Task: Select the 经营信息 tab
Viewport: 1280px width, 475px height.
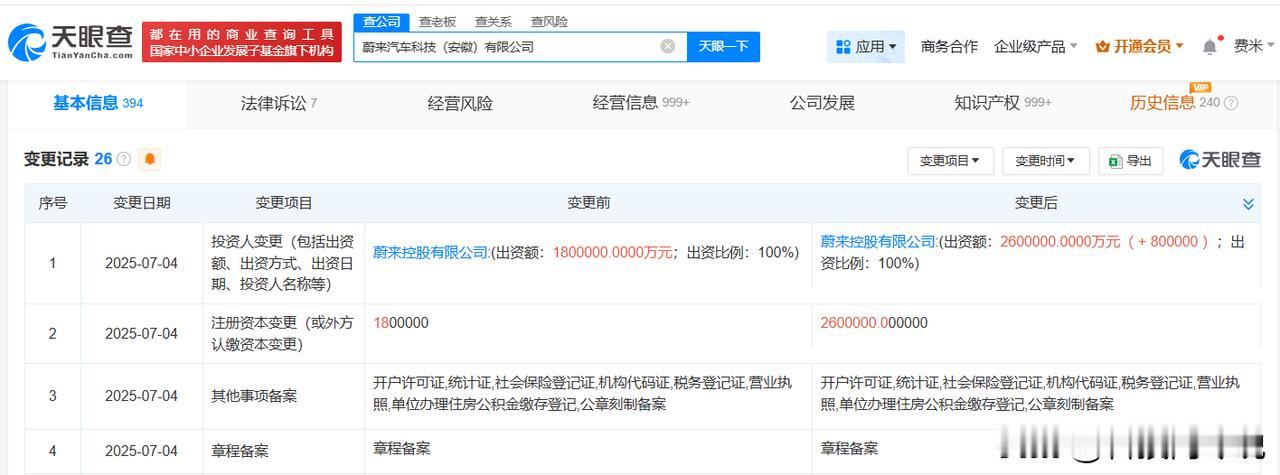Action: (x=641, y=103)
